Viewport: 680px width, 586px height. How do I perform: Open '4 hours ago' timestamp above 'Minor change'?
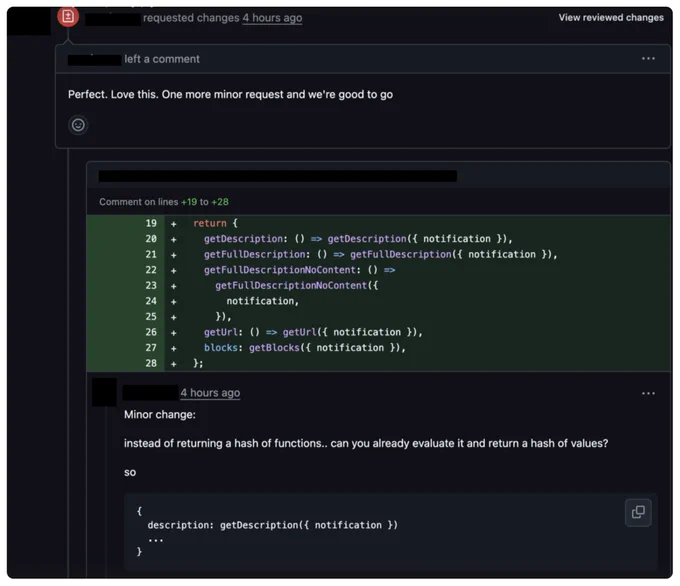[210, 393]
